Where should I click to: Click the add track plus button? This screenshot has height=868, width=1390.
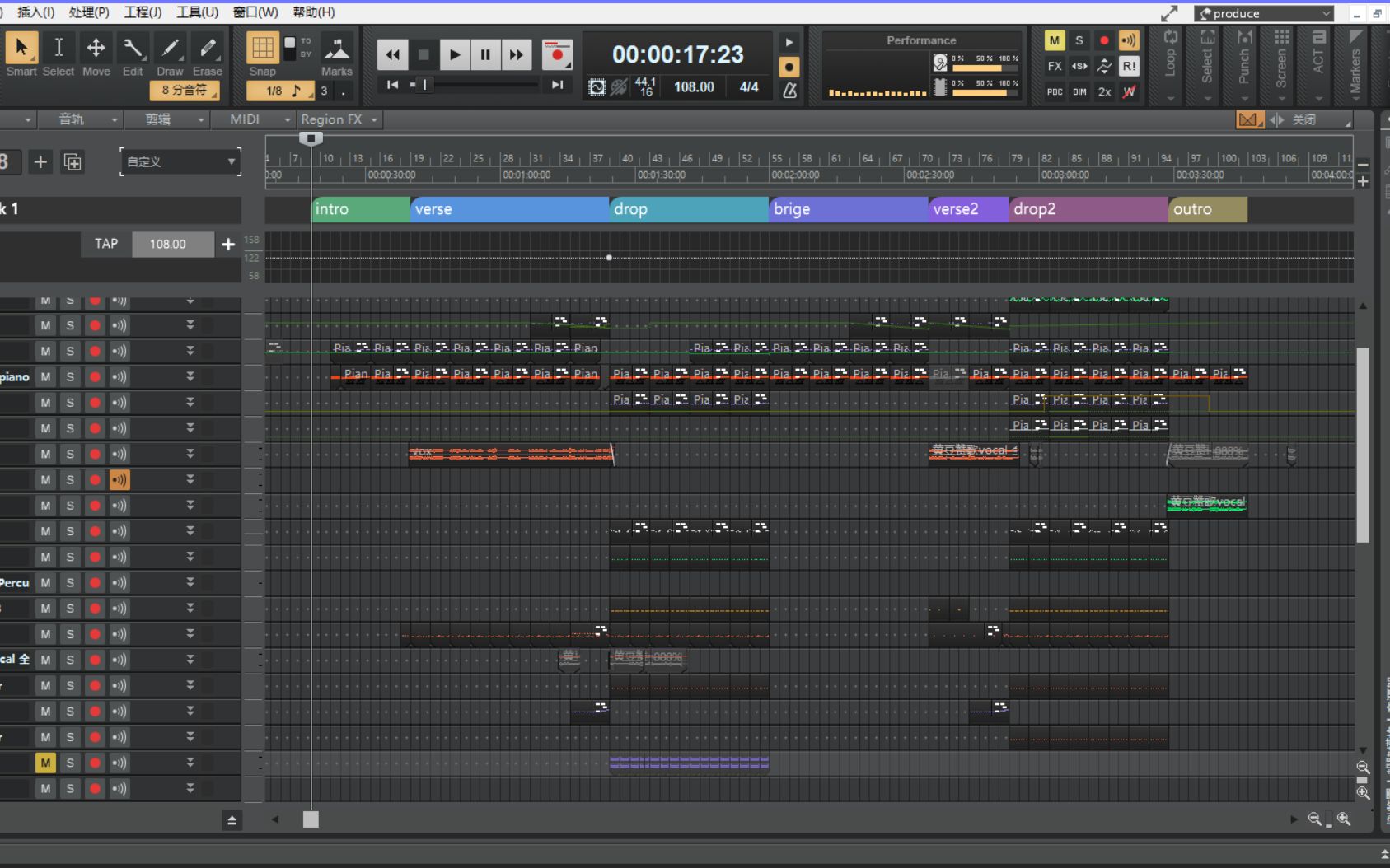point(40,161)
